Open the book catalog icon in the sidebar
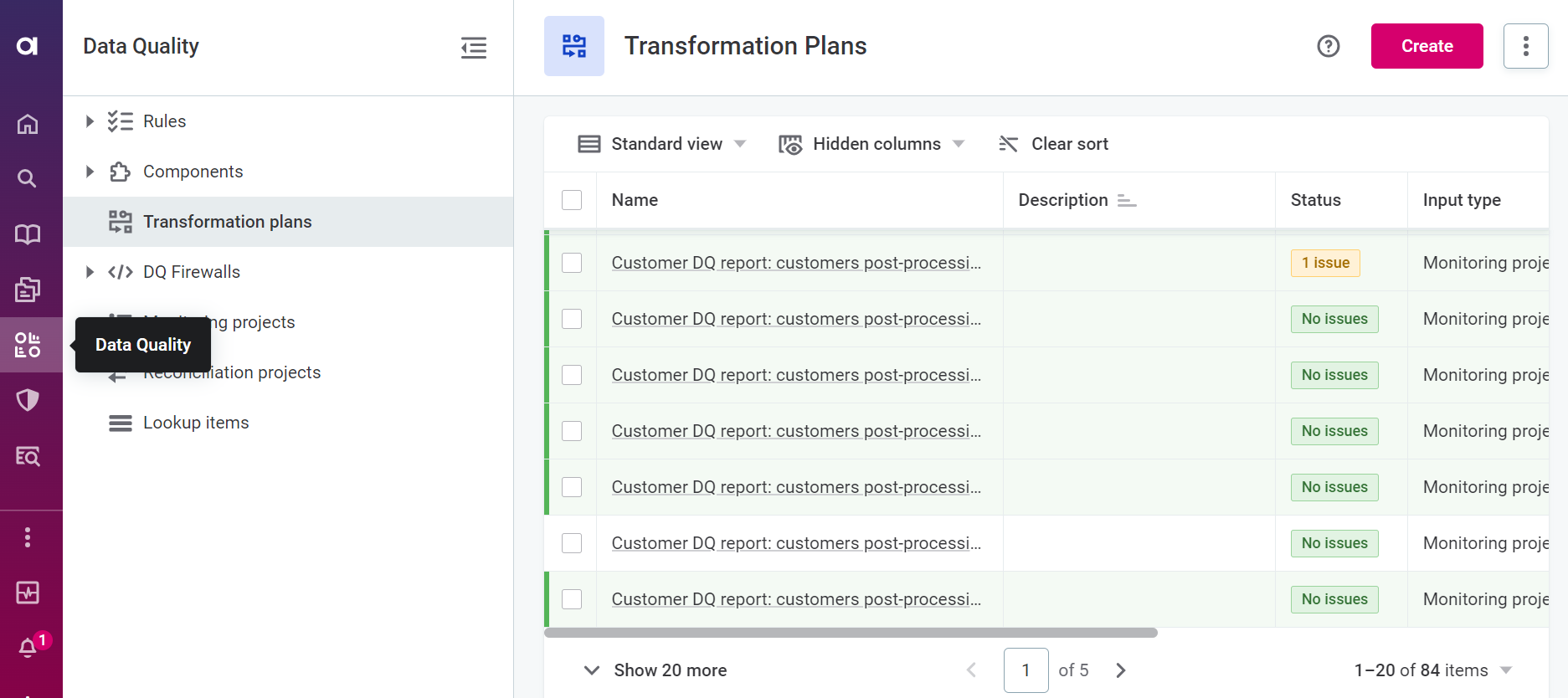Image resolution: width=1568 pixels, height=698 pixels. tap(28, 234)
